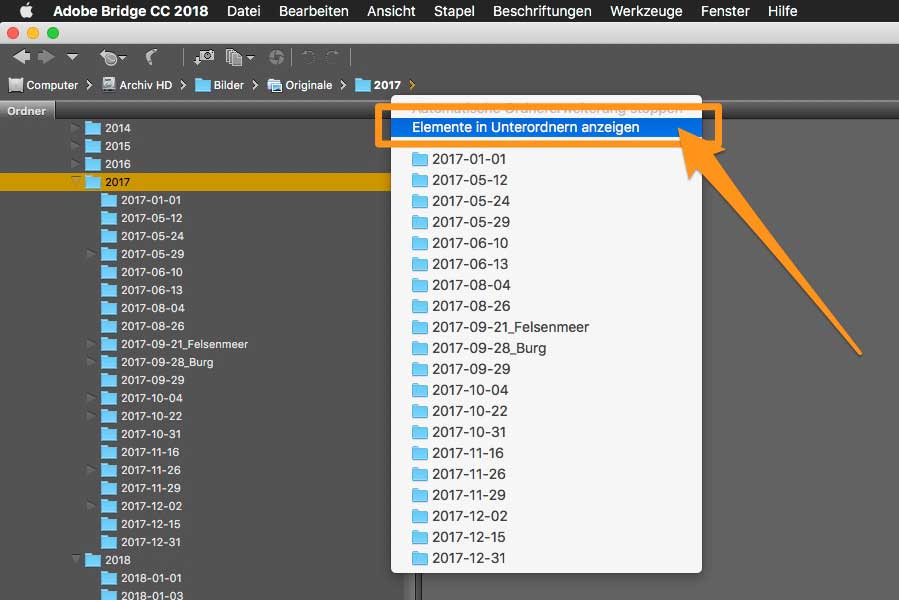The height and width of the screenshot is (600, 899).
Task: Open the chevron after Bilder in path bar
Action: [x=255, y=85]
